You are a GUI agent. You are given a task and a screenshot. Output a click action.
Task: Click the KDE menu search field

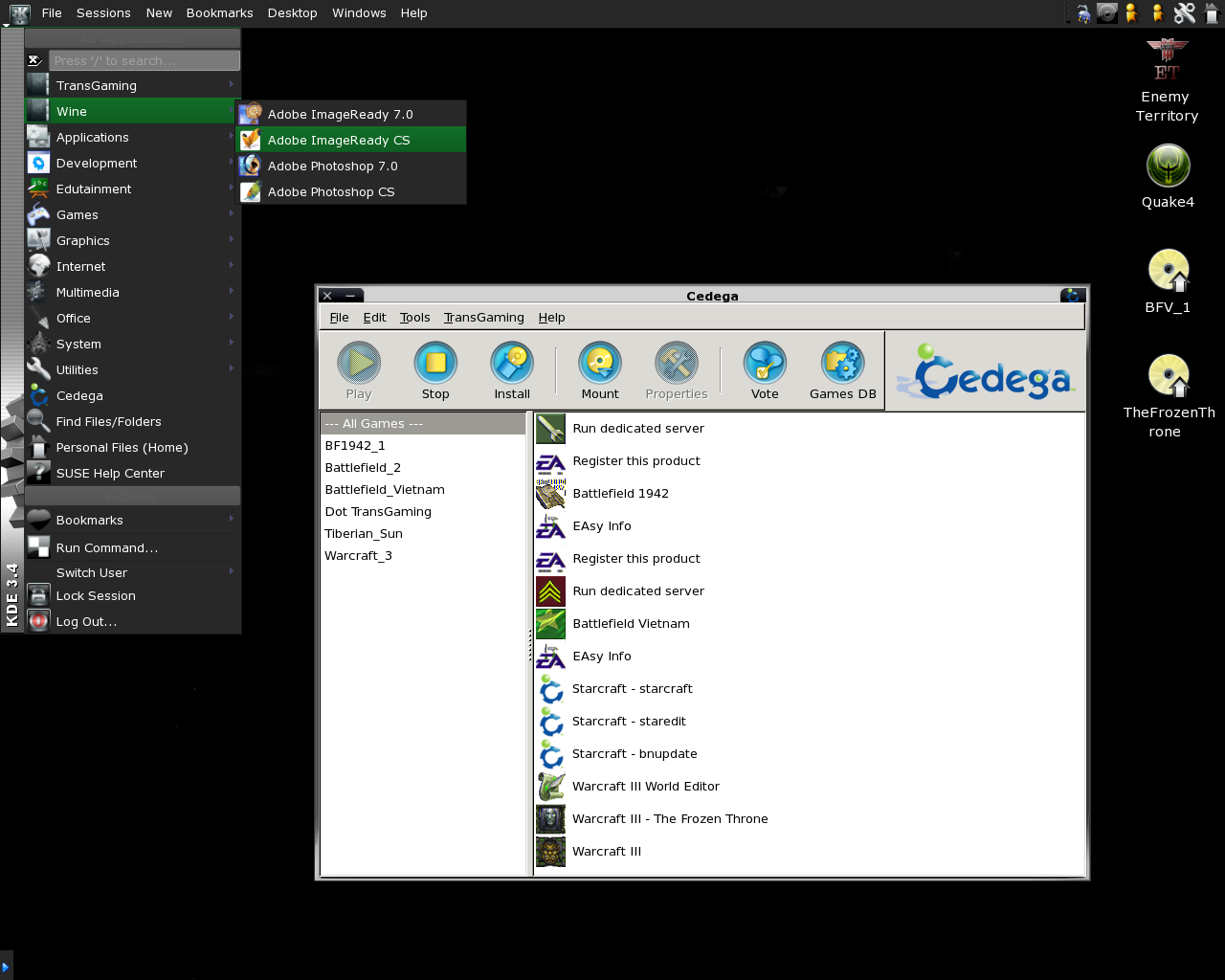(145, 60)
